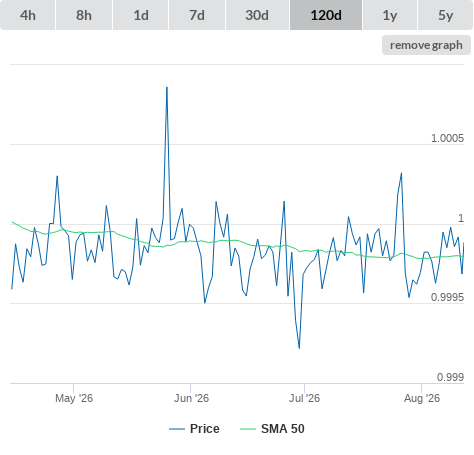Screen dimensions: 474x455
Task: Toggle the SMA 50 legend label
Action: [x=283, y=429]
